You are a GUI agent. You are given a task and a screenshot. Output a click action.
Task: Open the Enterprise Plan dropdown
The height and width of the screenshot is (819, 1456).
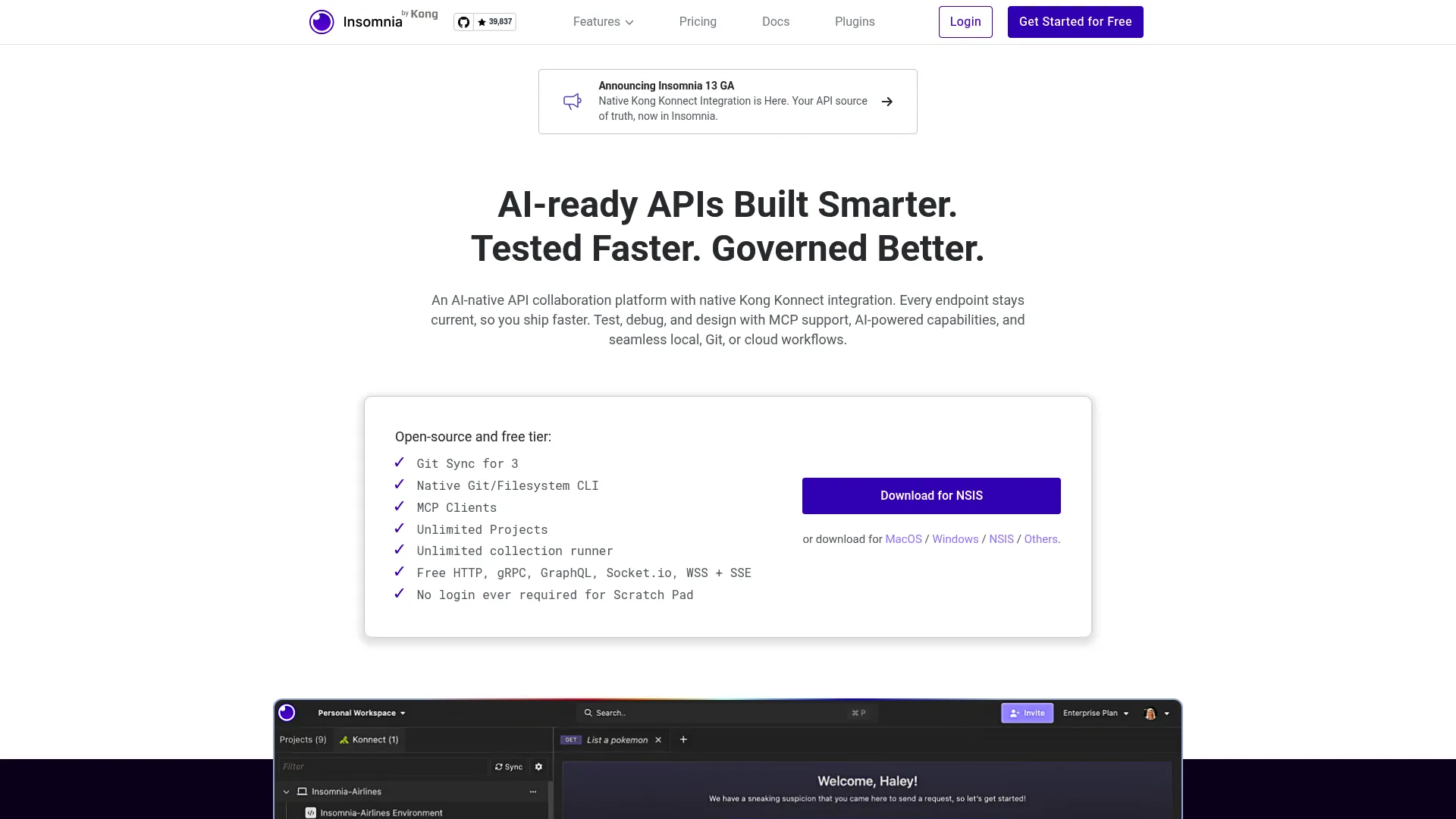point(1096,713)
